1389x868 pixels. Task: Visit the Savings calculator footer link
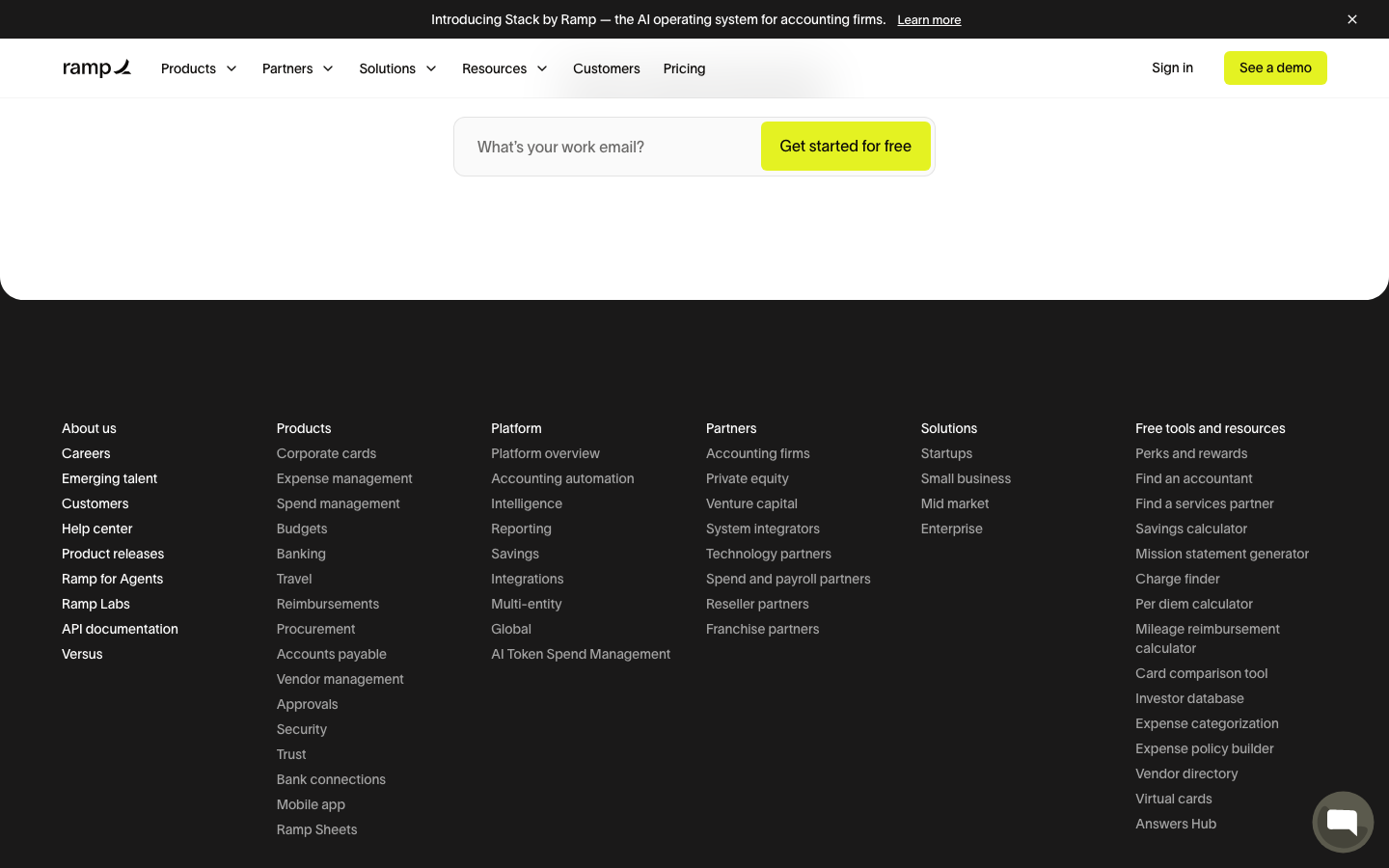(x=1191, y=529)
